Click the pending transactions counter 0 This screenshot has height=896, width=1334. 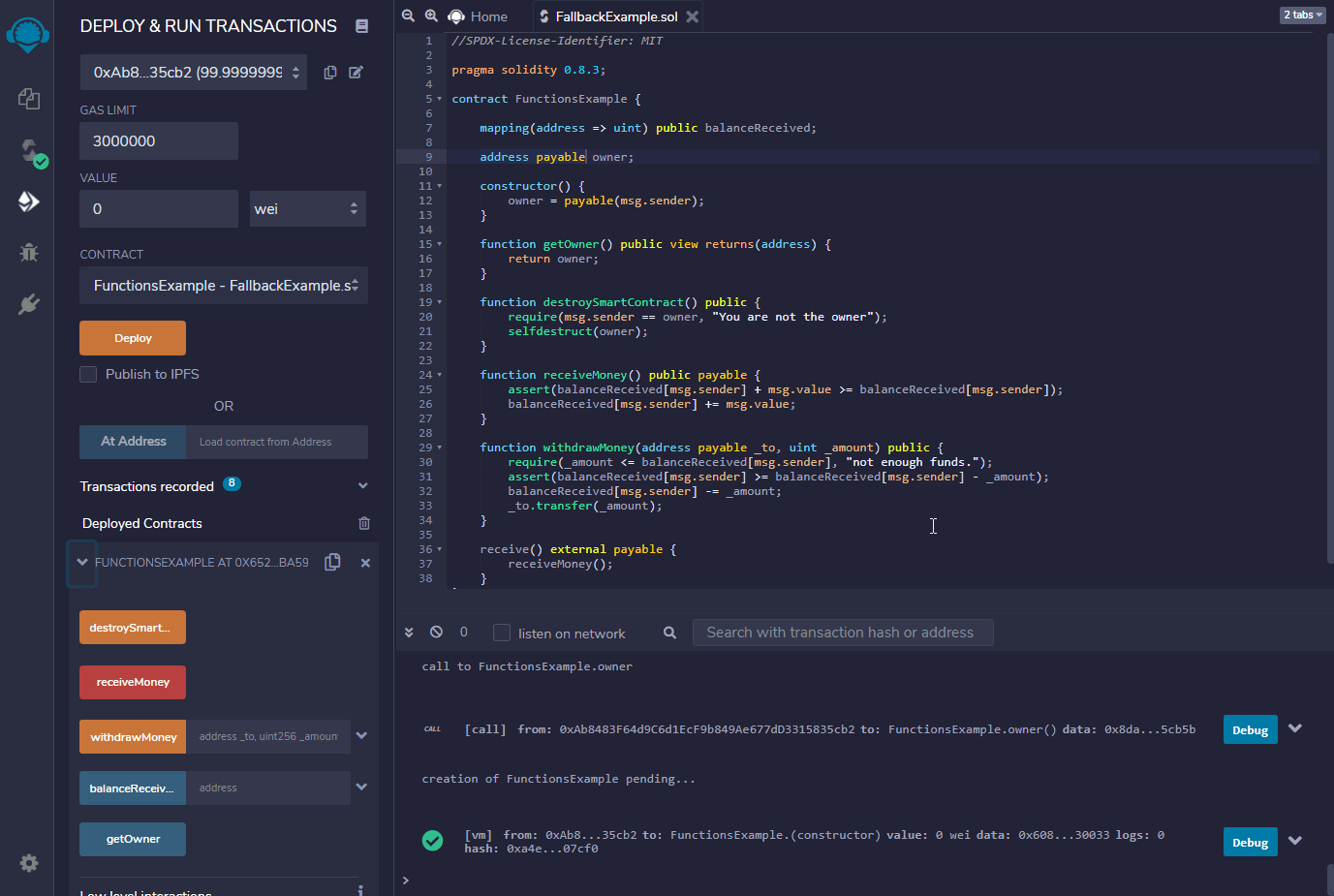pyautogui.click(x=464, y=632)
